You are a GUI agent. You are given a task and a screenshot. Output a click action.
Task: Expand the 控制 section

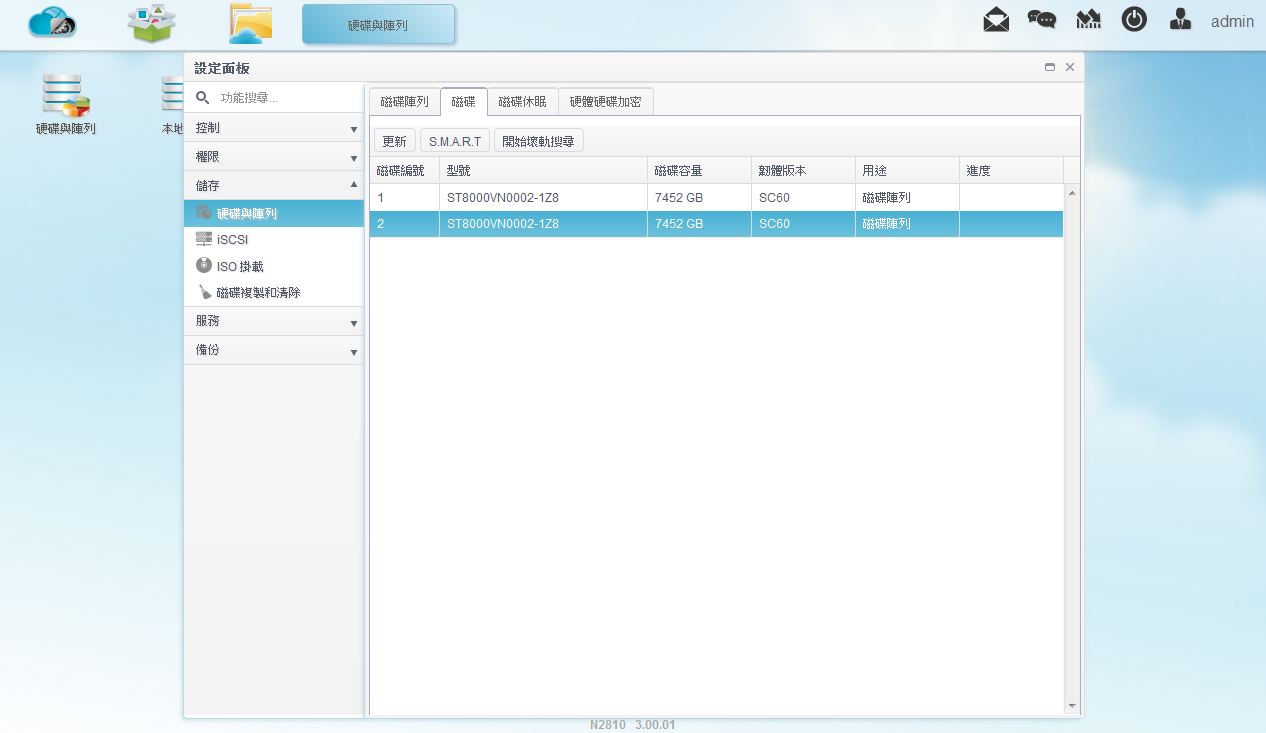pyautogui.click(x=274, y=128)
